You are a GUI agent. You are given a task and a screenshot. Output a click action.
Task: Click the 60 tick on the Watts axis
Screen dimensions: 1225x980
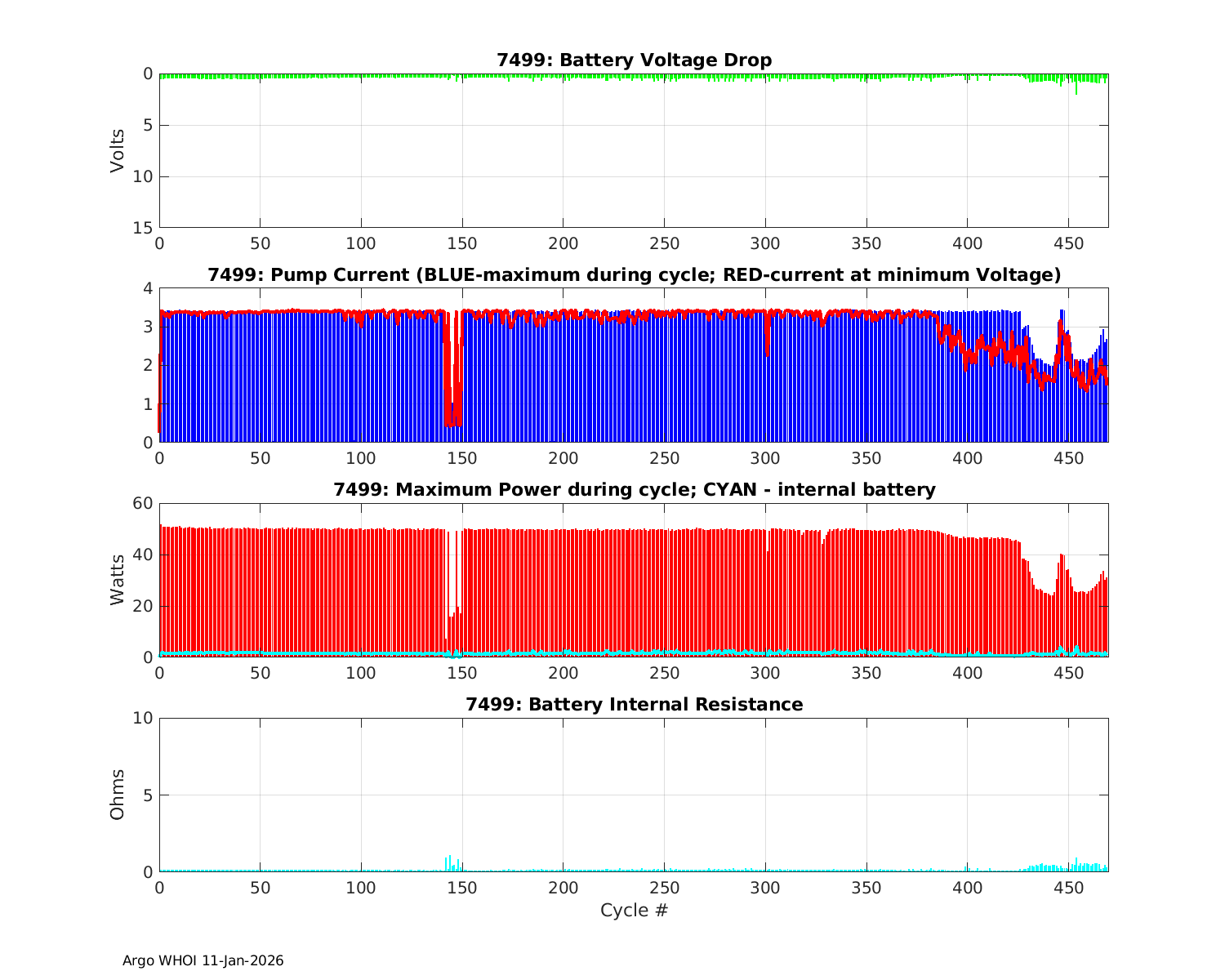coord(143,503)
